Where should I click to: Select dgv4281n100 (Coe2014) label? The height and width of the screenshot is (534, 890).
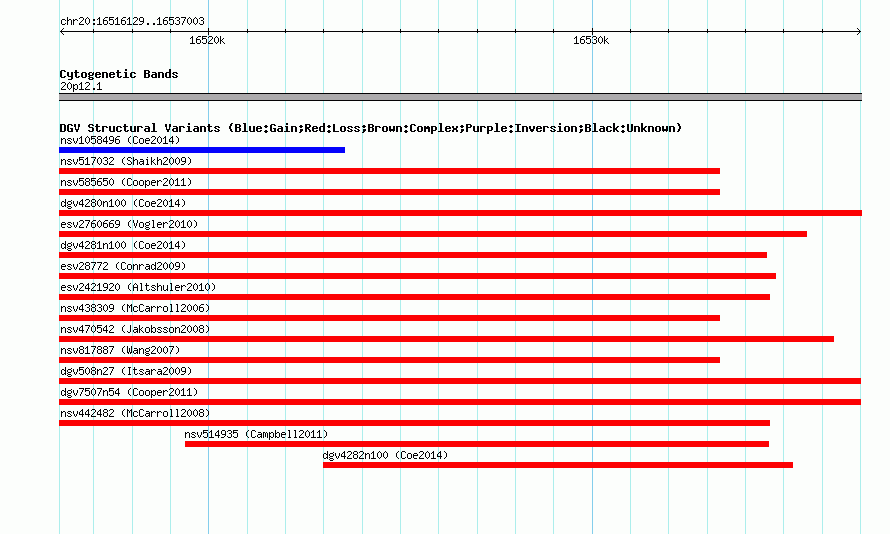point(123,245)
